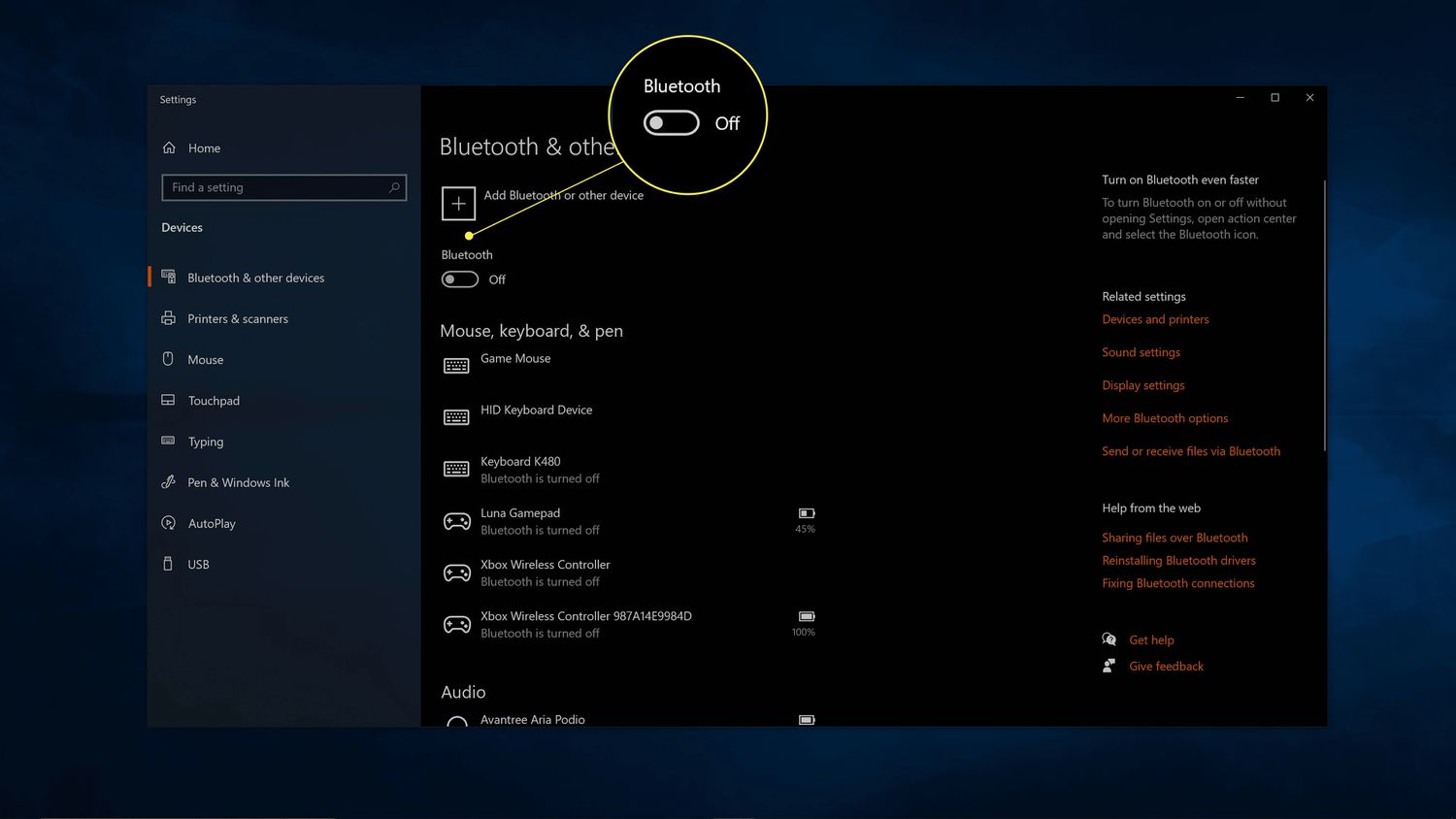Open Fixing Bluetooth connections help link
The width and height of the screenshot is (1456, 819).
(1177, 583)
